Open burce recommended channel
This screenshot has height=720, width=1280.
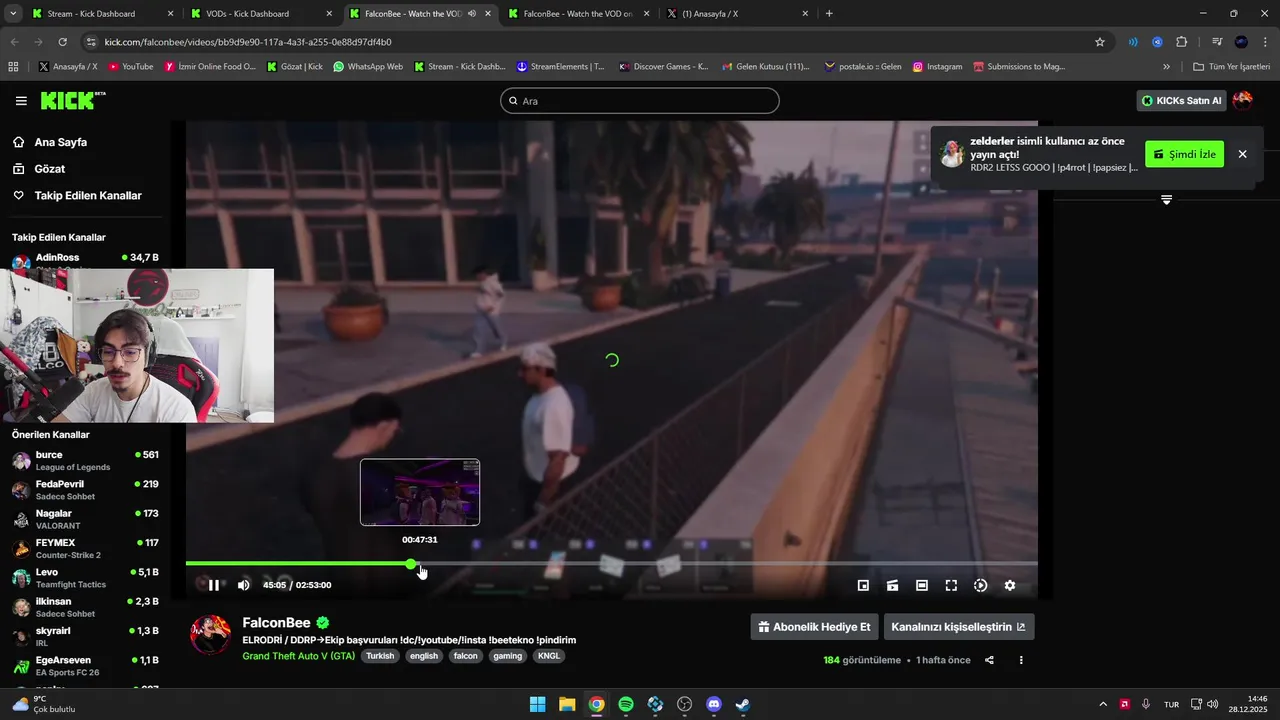84,461
